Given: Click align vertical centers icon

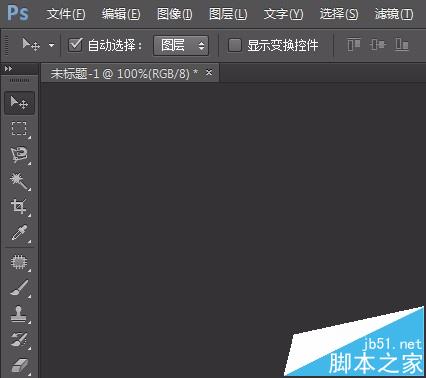Looking at the screenshot, I should (x=377, y=45).
